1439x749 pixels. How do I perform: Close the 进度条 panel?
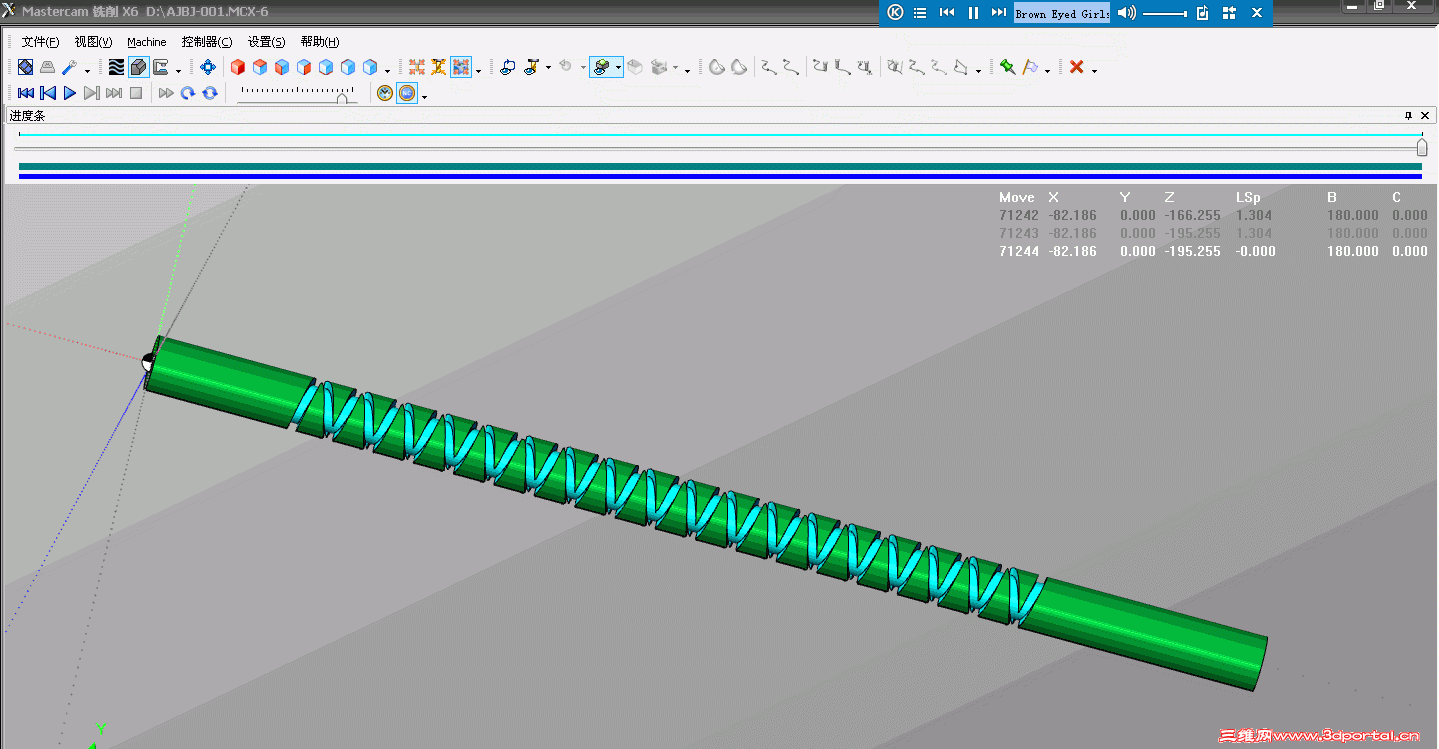[1425, 116]
